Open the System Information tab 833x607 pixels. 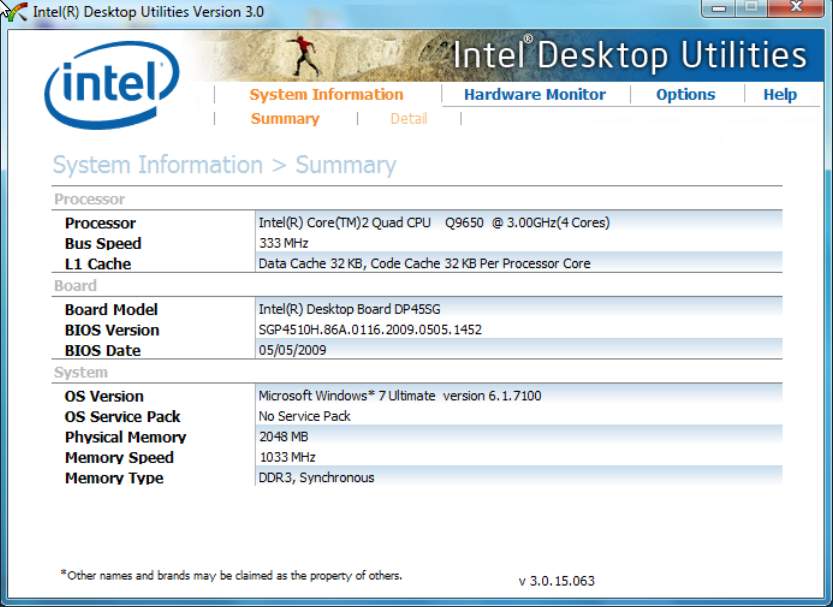tap(326, 95)
